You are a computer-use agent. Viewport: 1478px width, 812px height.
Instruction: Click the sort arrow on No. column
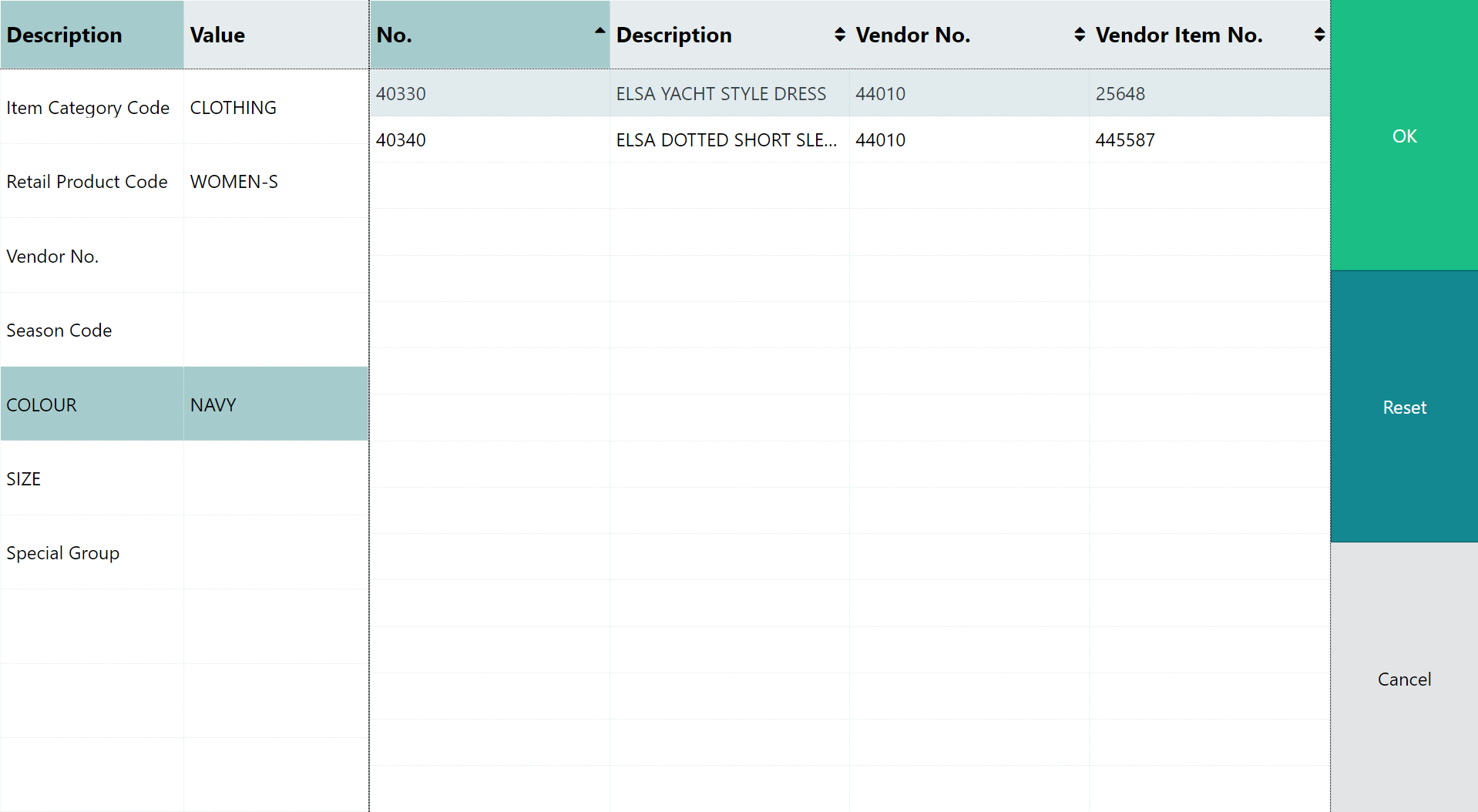coord(600,32)
